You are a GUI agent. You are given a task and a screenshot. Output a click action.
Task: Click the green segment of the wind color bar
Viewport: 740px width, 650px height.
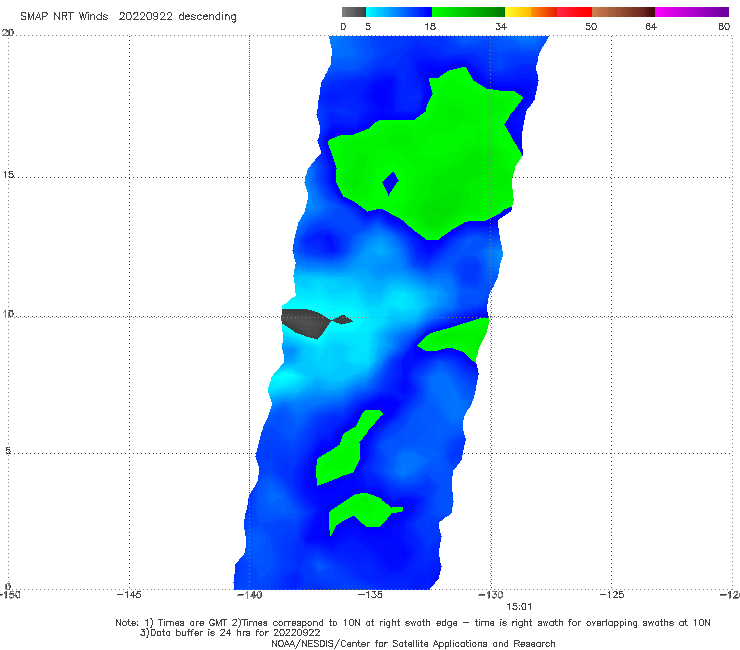(468, 12)
